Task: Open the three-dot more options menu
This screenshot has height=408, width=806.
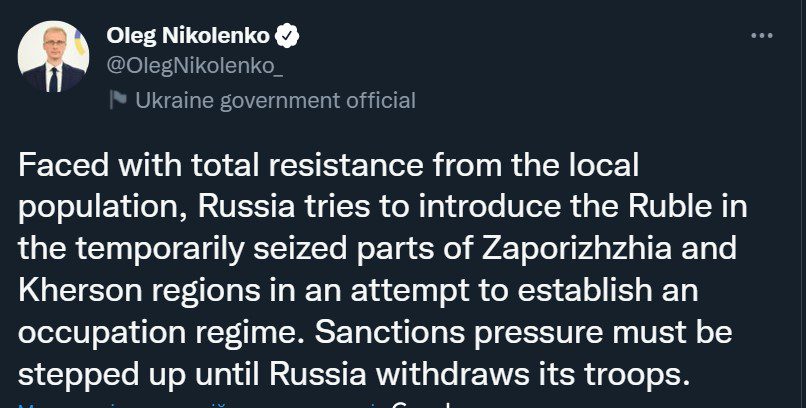Action: pyautogui.click(x=761, y=35)
